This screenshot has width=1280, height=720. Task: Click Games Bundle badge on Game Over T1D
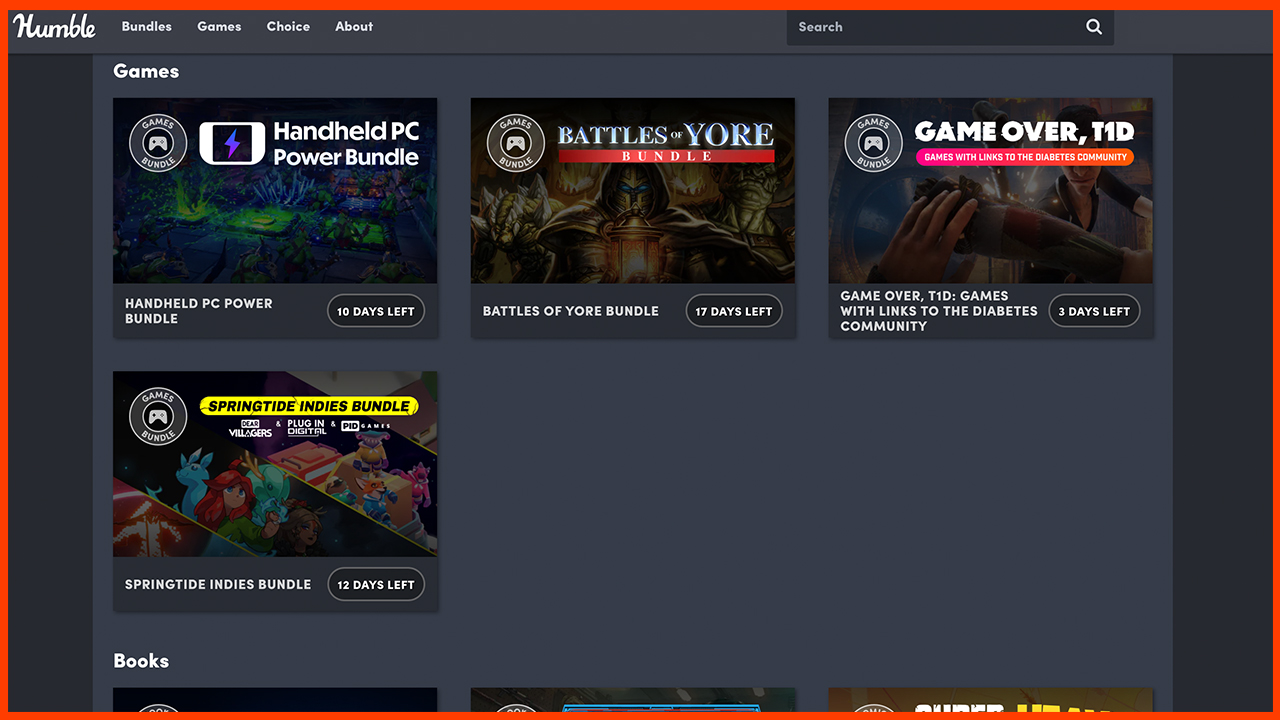(874, 144)
